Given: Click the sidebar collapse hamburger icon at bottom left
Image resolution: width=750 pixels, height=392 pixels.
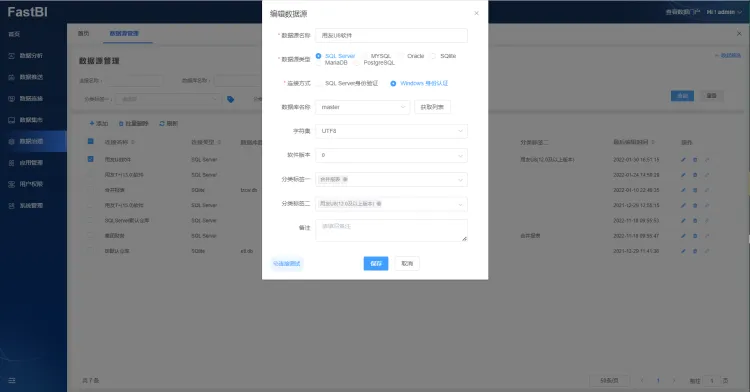Looking at the screenshot, I should pos(12,381).
